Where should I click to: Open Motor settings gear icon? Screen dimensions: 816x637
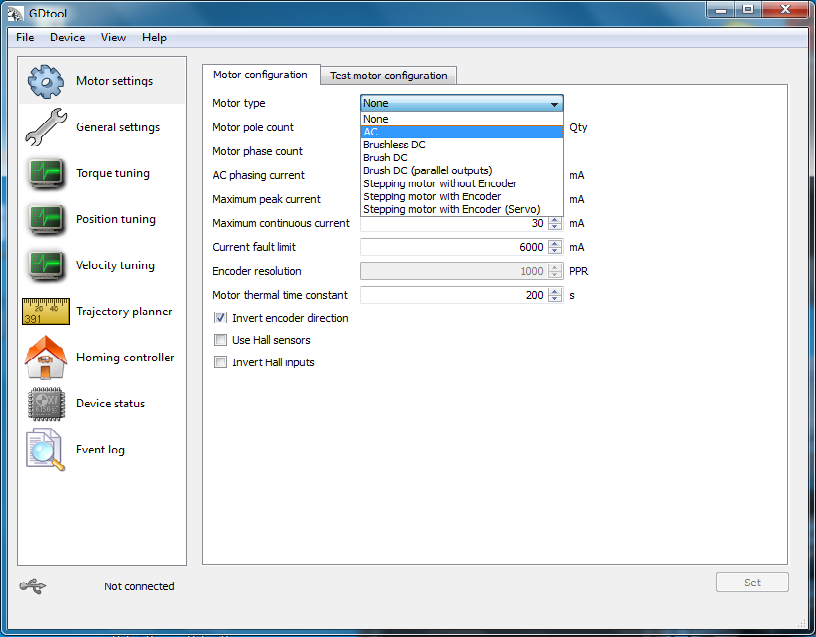[46, 81]
